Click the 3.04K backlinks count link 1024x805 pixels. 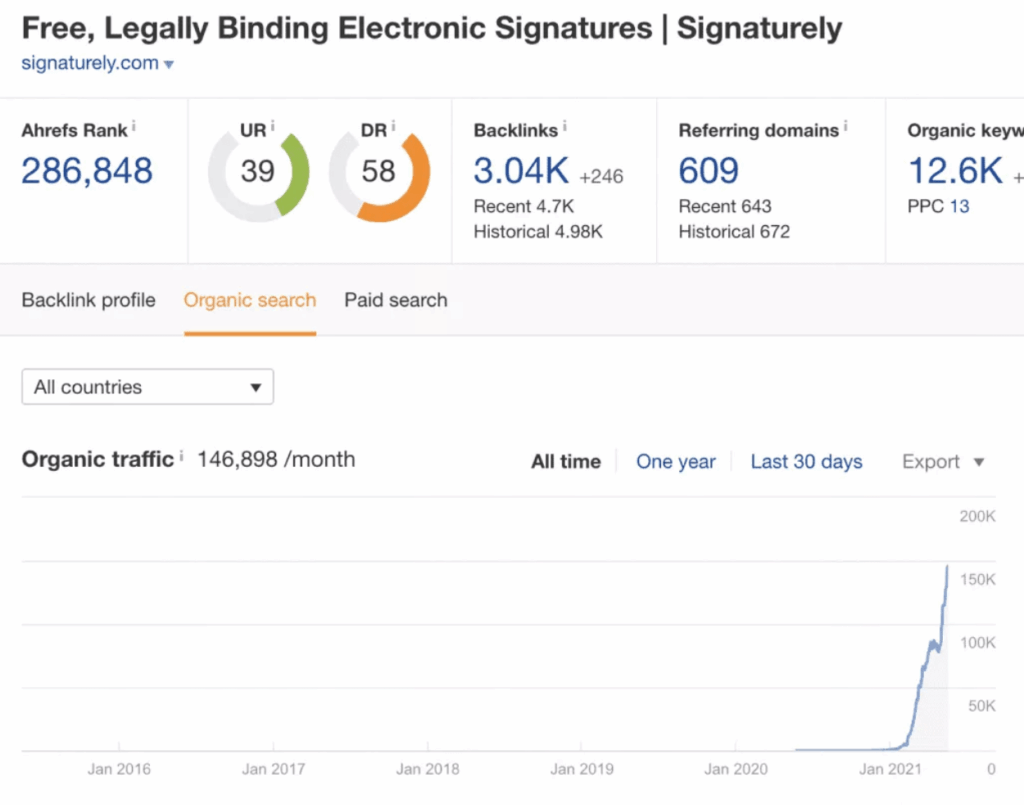pyautogui.click(x=520, y=170)
